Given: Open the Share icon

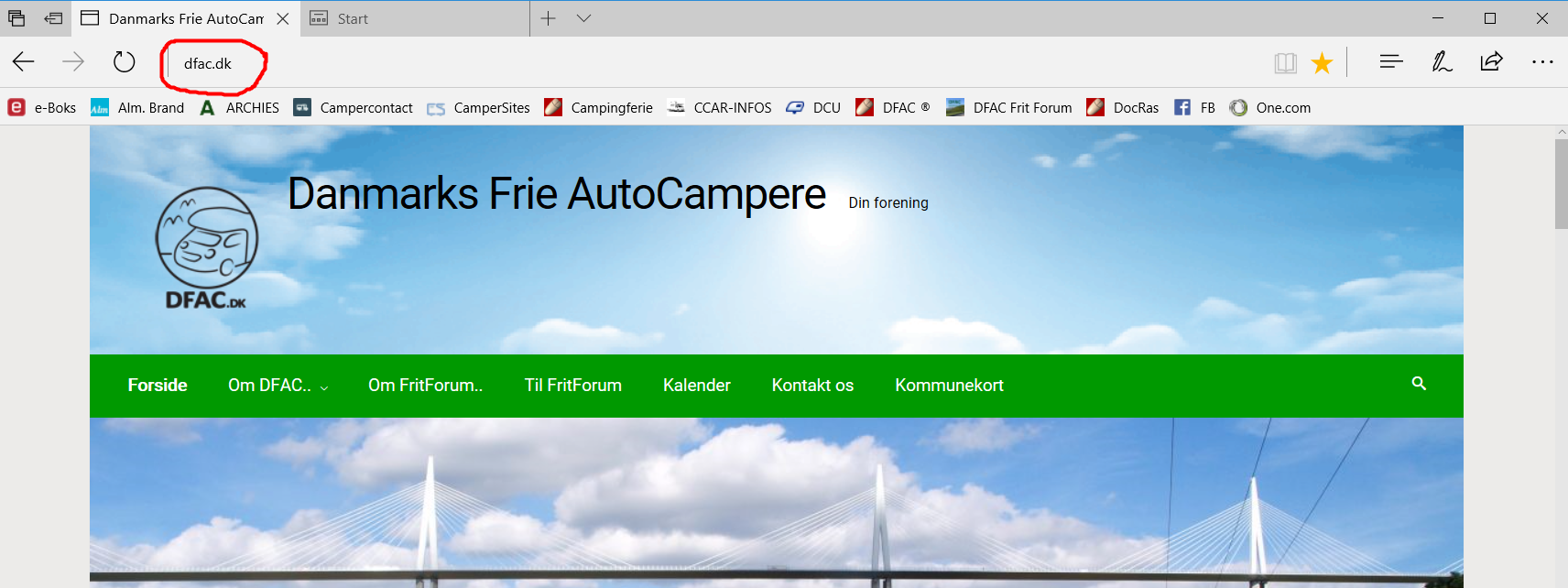Looking at the screenshot, I should (1492, 61).
